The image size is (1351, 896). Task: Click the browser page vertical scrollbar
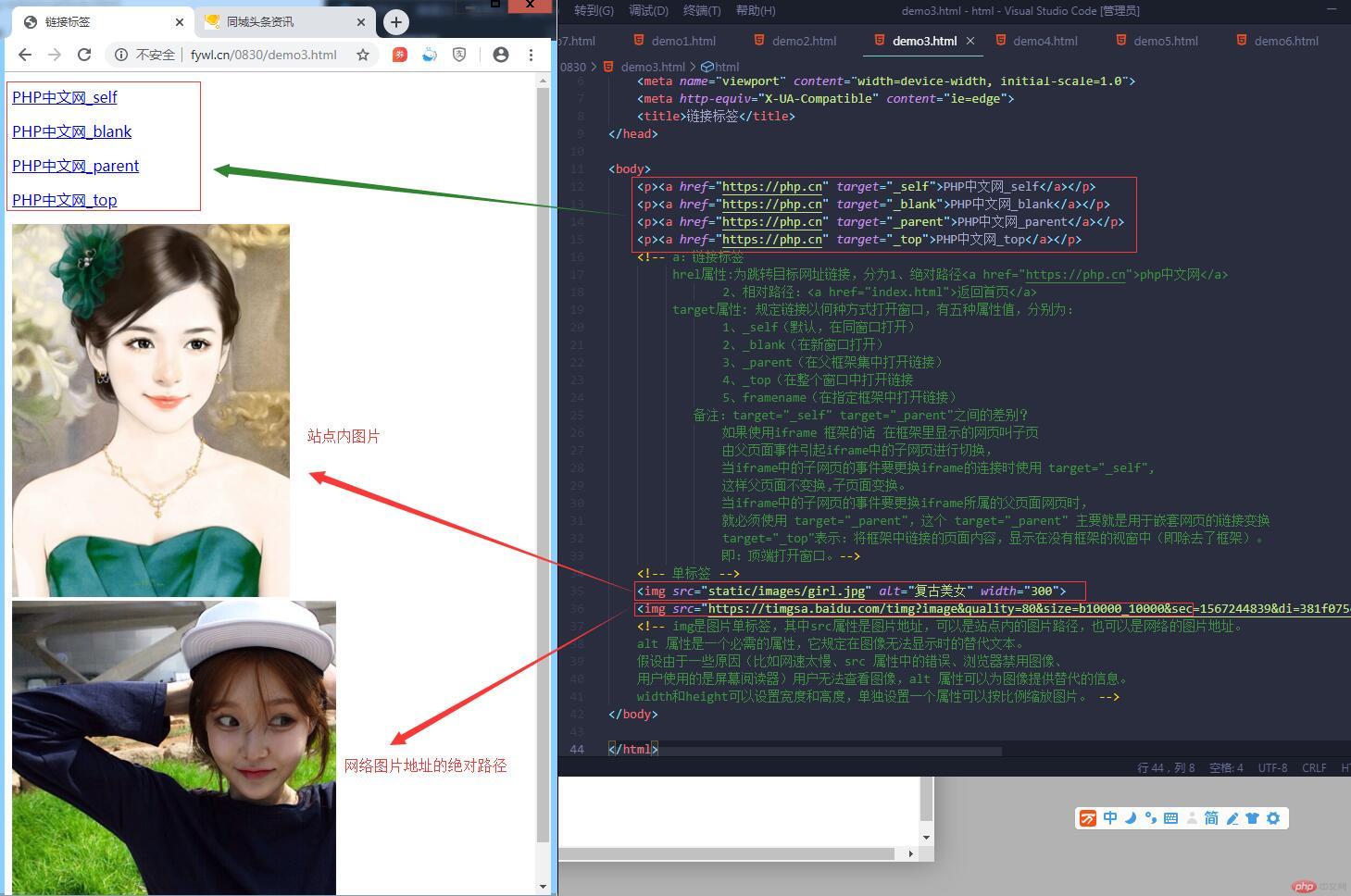click(x=544, y=463)
